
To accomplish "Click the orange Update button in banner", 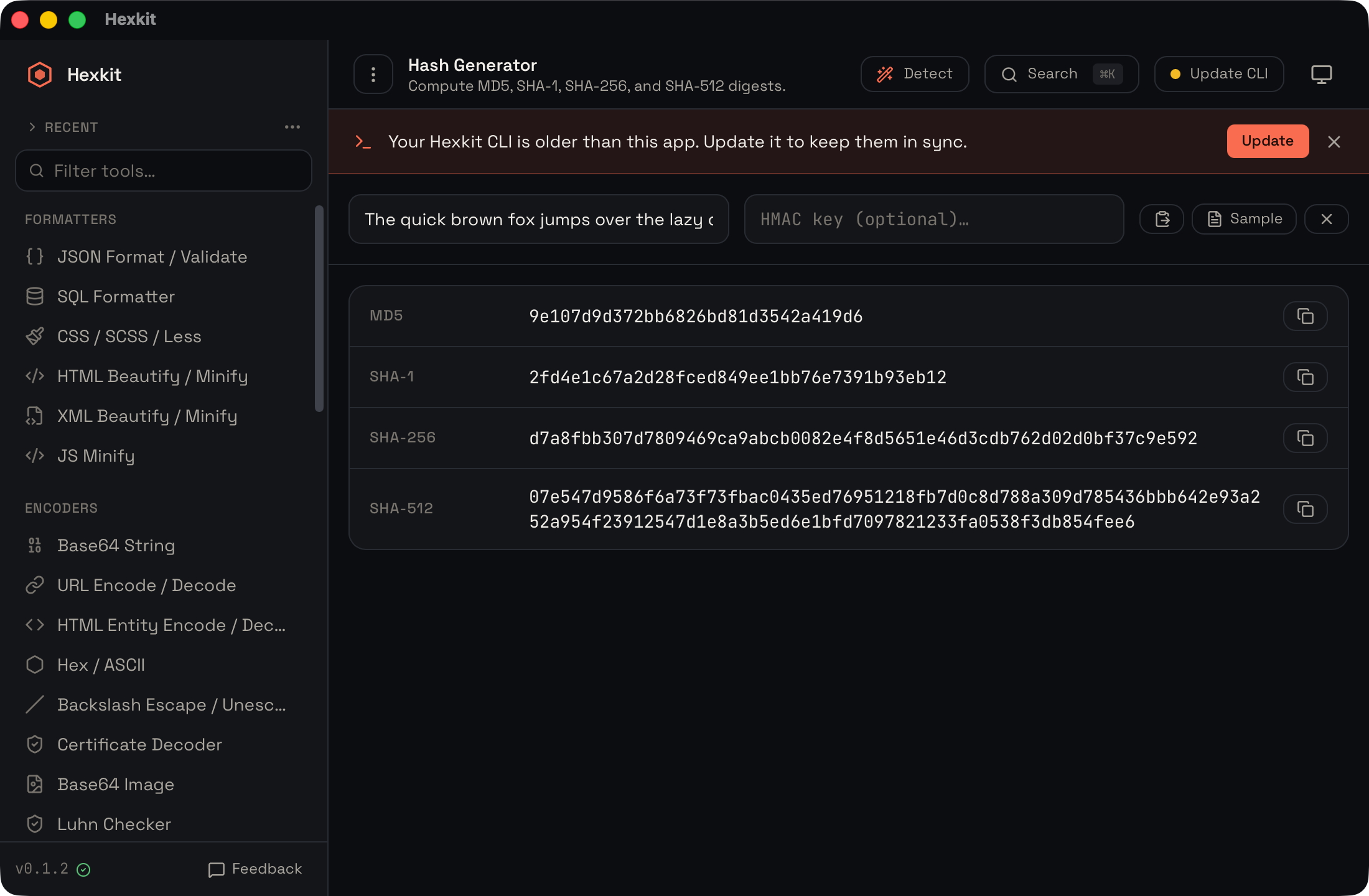I will click(x=1268, y=141).
